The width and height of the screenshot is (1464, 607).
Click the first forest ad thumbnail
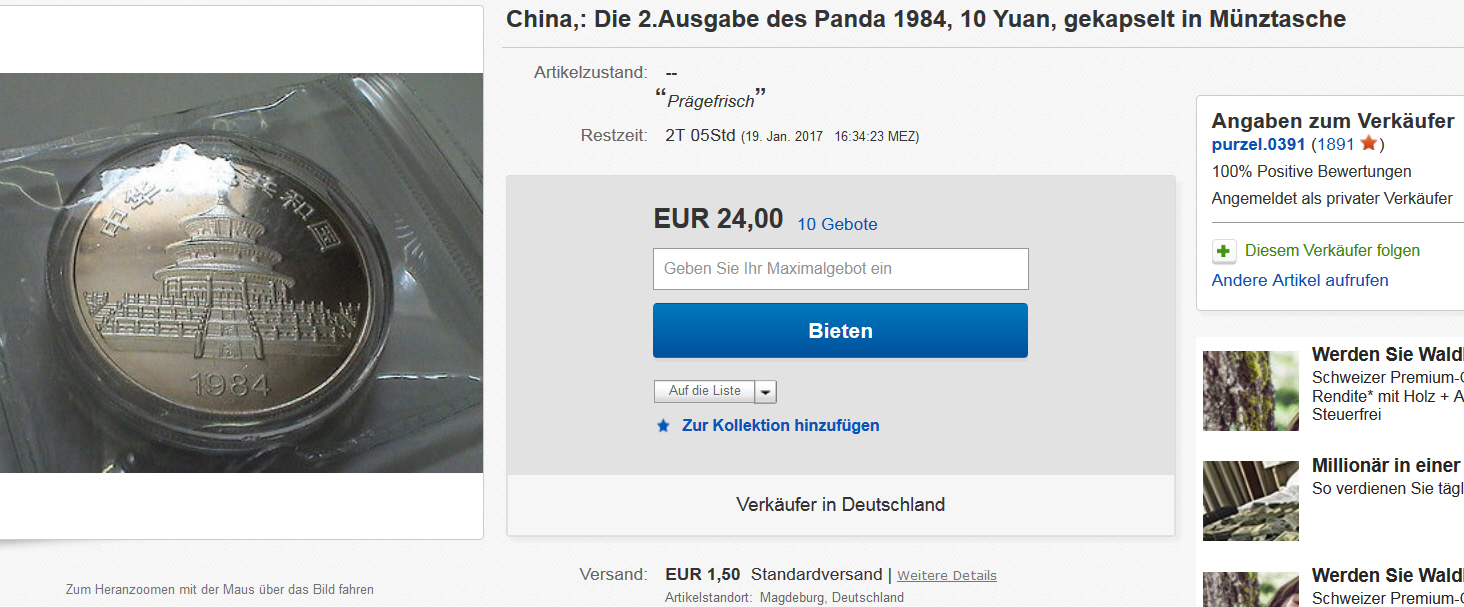click(x=1250, y=391)
